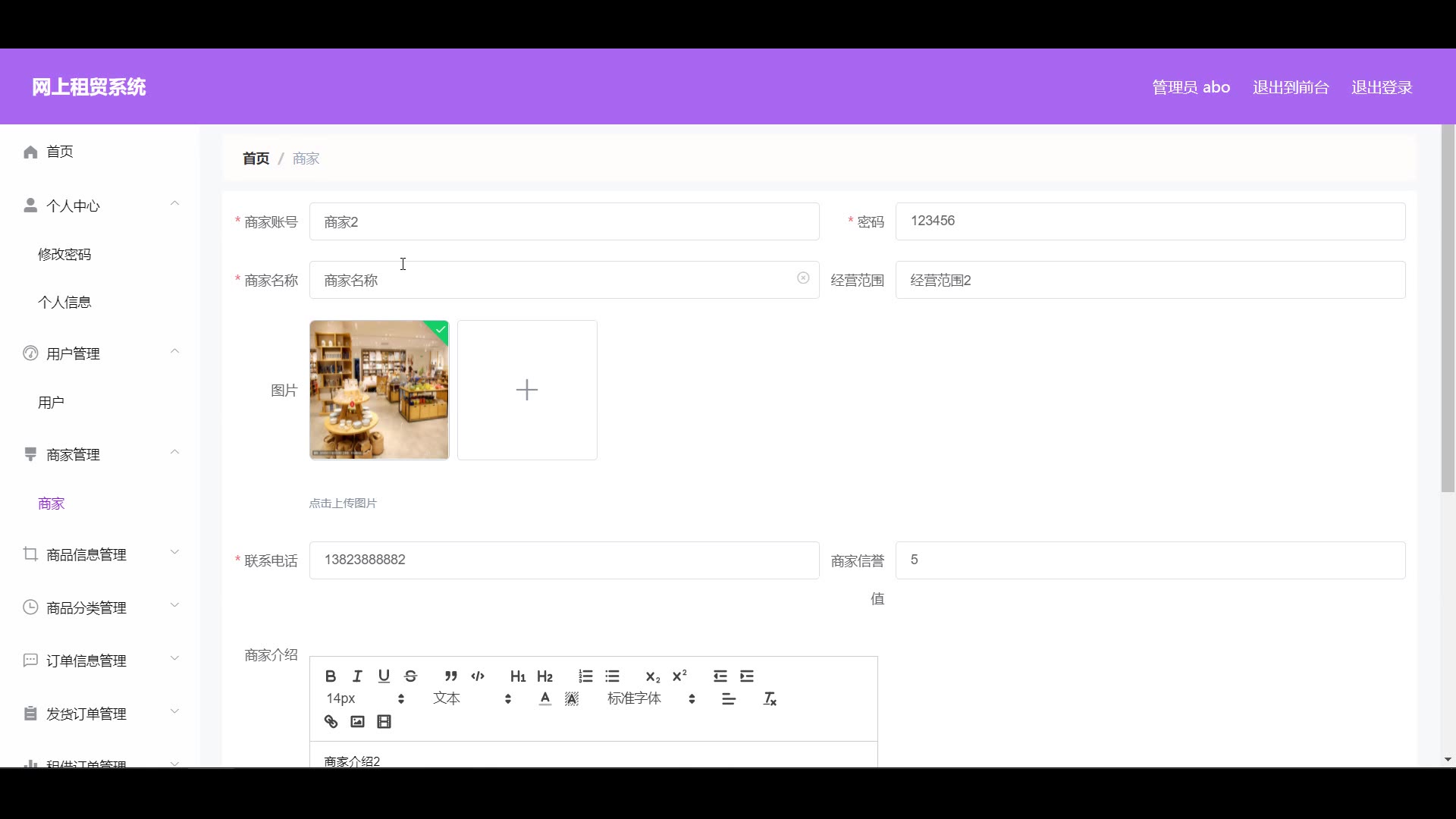
Task: Open the text color picker
Action: click(544, 698)
